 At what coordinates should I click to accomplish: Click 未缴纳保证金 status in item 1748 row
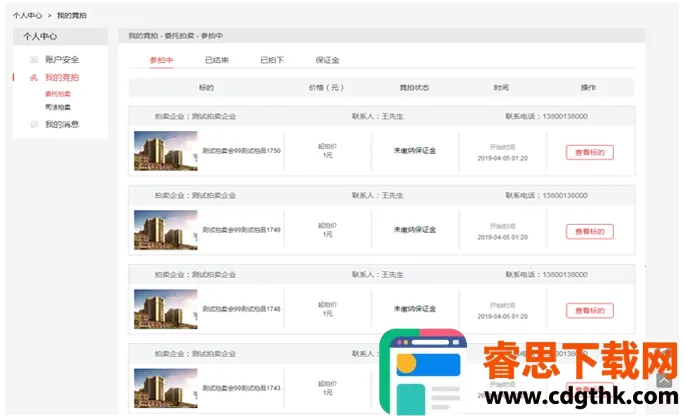(x=415, y=309)
